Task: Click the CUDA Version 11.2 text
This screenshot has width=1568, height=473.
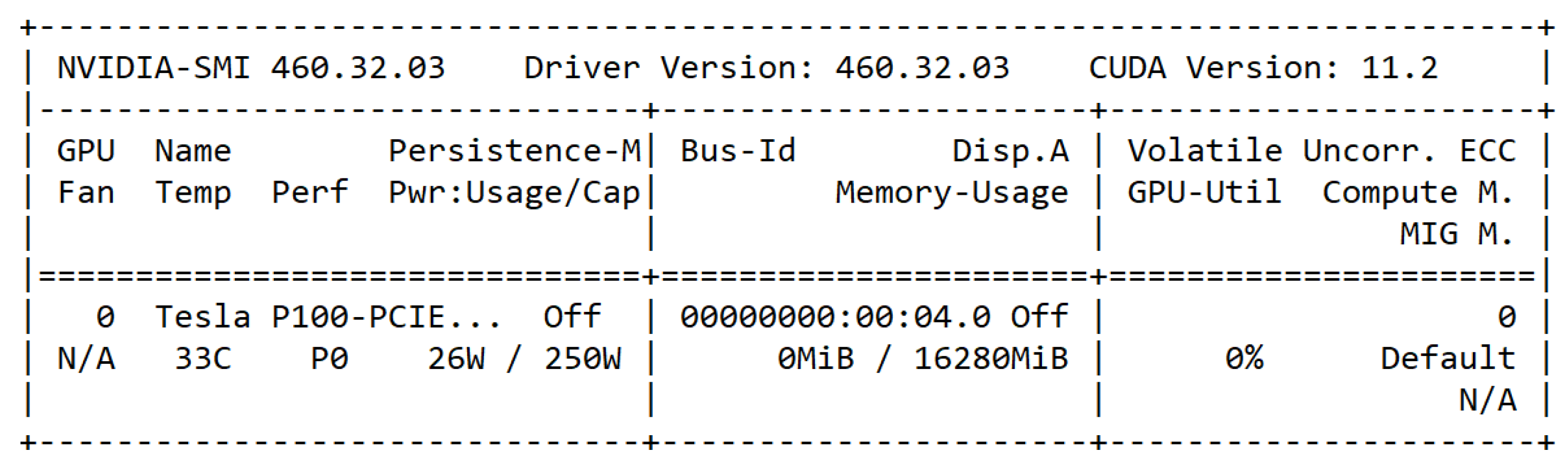Action: tap(1263, 68)
